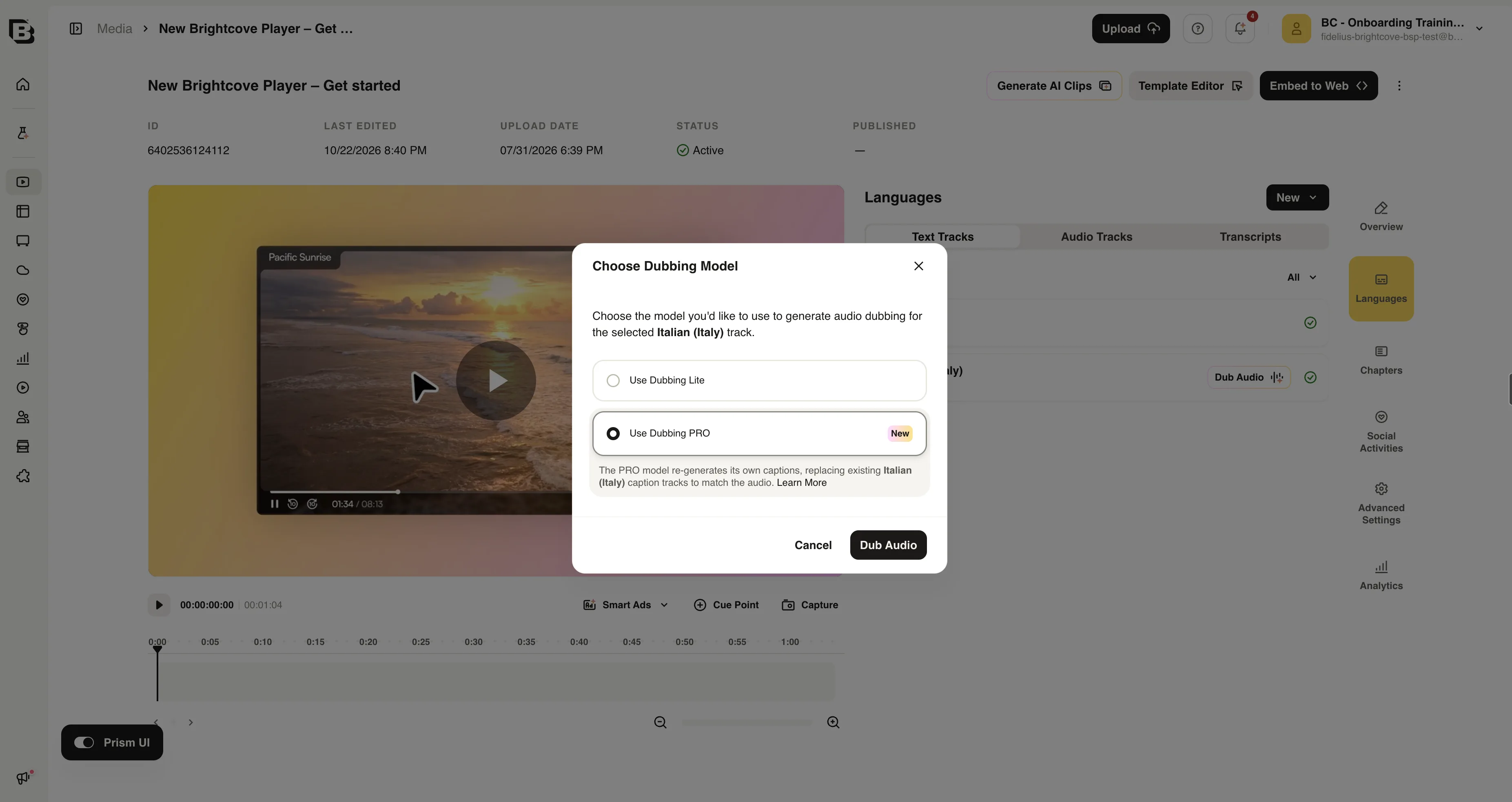Switch to the Audio Tracks tab
Image resolution: width=1512 pixels, height=802 pixels.
tap(1096, 237)
